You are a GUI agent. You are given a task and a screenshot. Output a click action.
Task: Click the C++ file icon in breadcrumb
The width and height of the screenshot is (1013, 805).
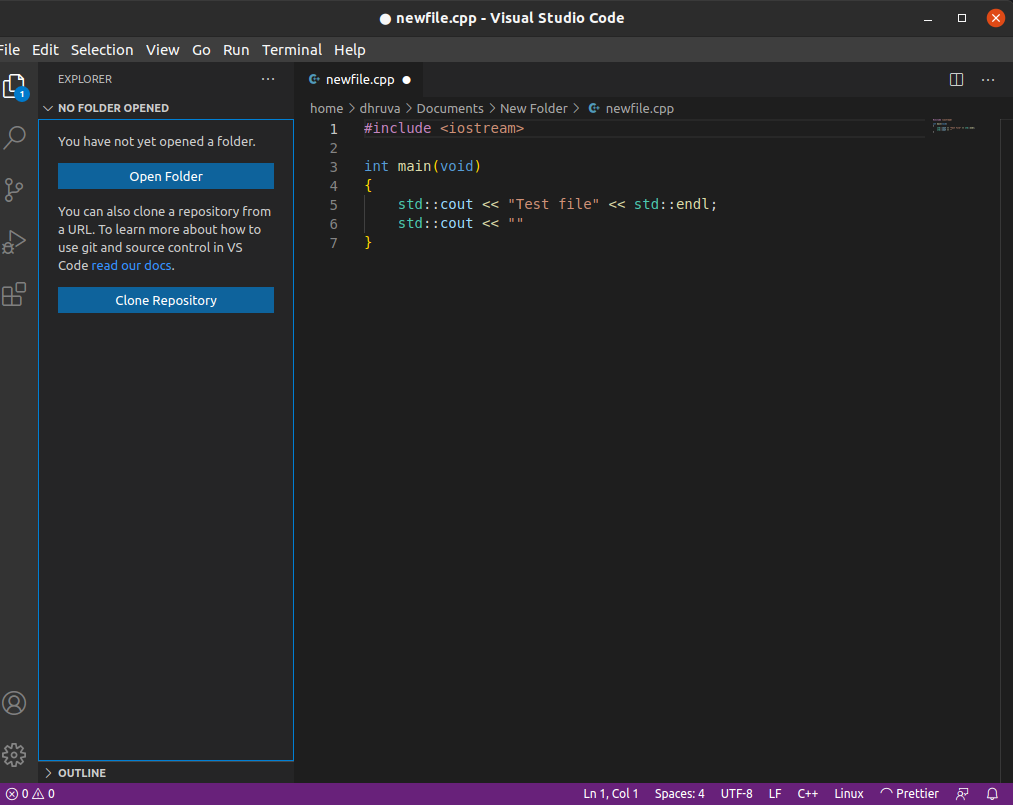[594, 109]
